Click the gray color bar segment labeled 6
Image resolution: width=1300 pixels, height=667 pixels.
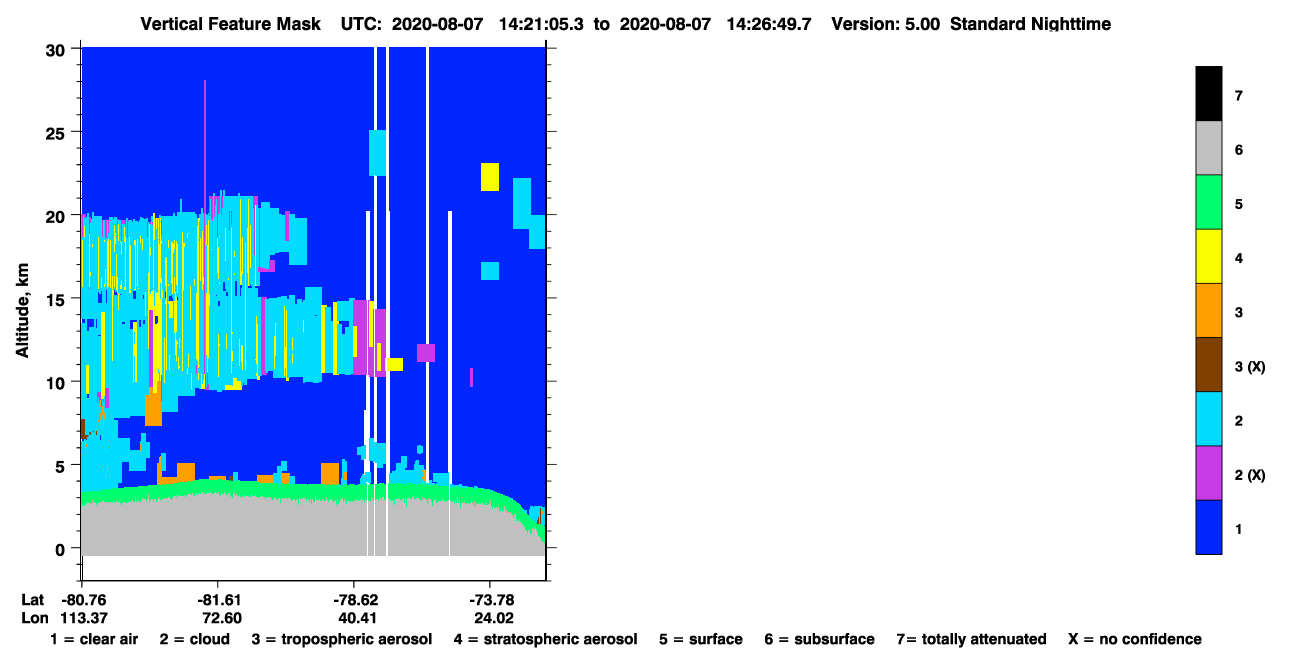1208,148
